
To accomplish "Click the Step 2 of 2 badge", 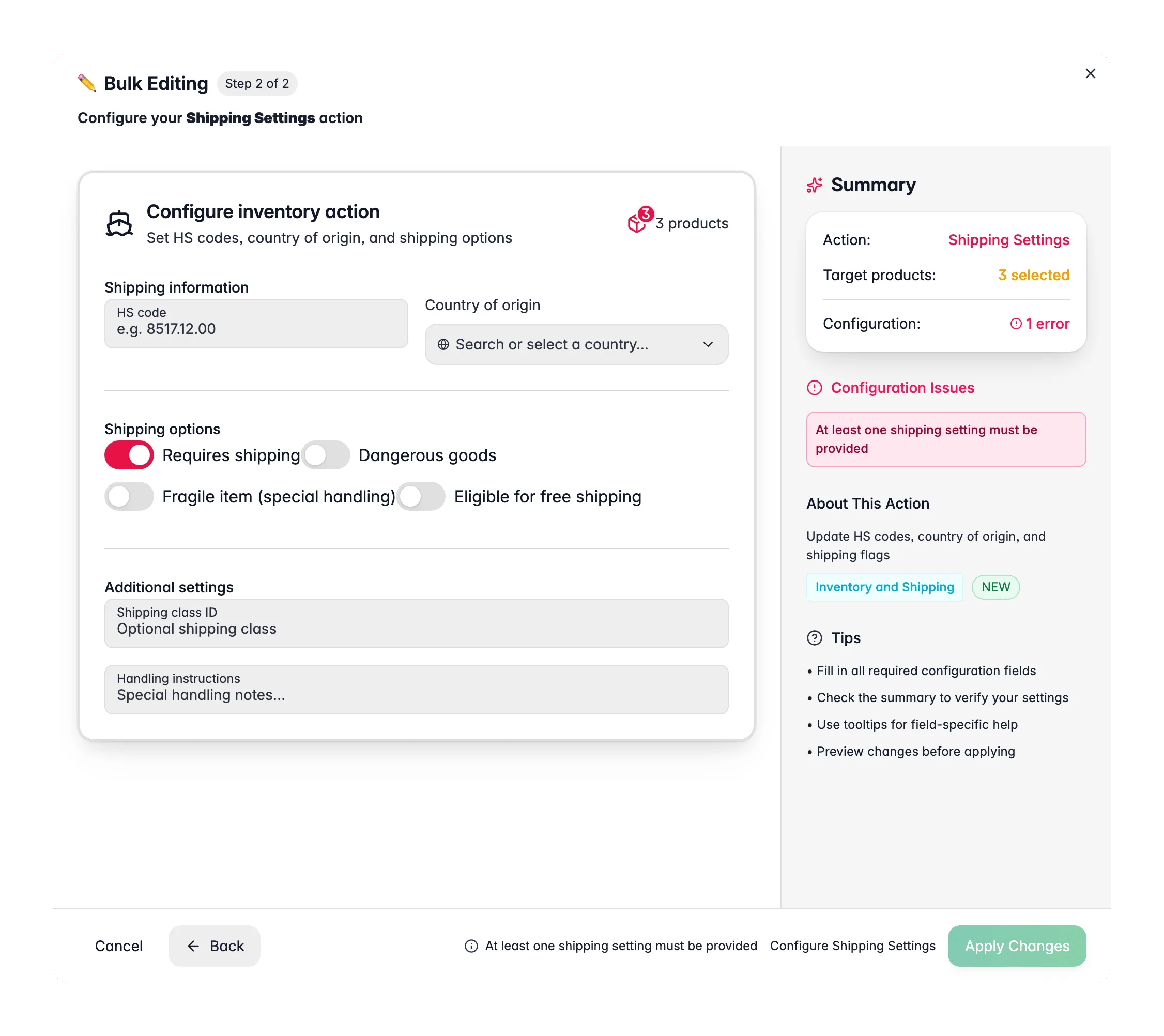I will pyautogui.click(x=257, y=84).
